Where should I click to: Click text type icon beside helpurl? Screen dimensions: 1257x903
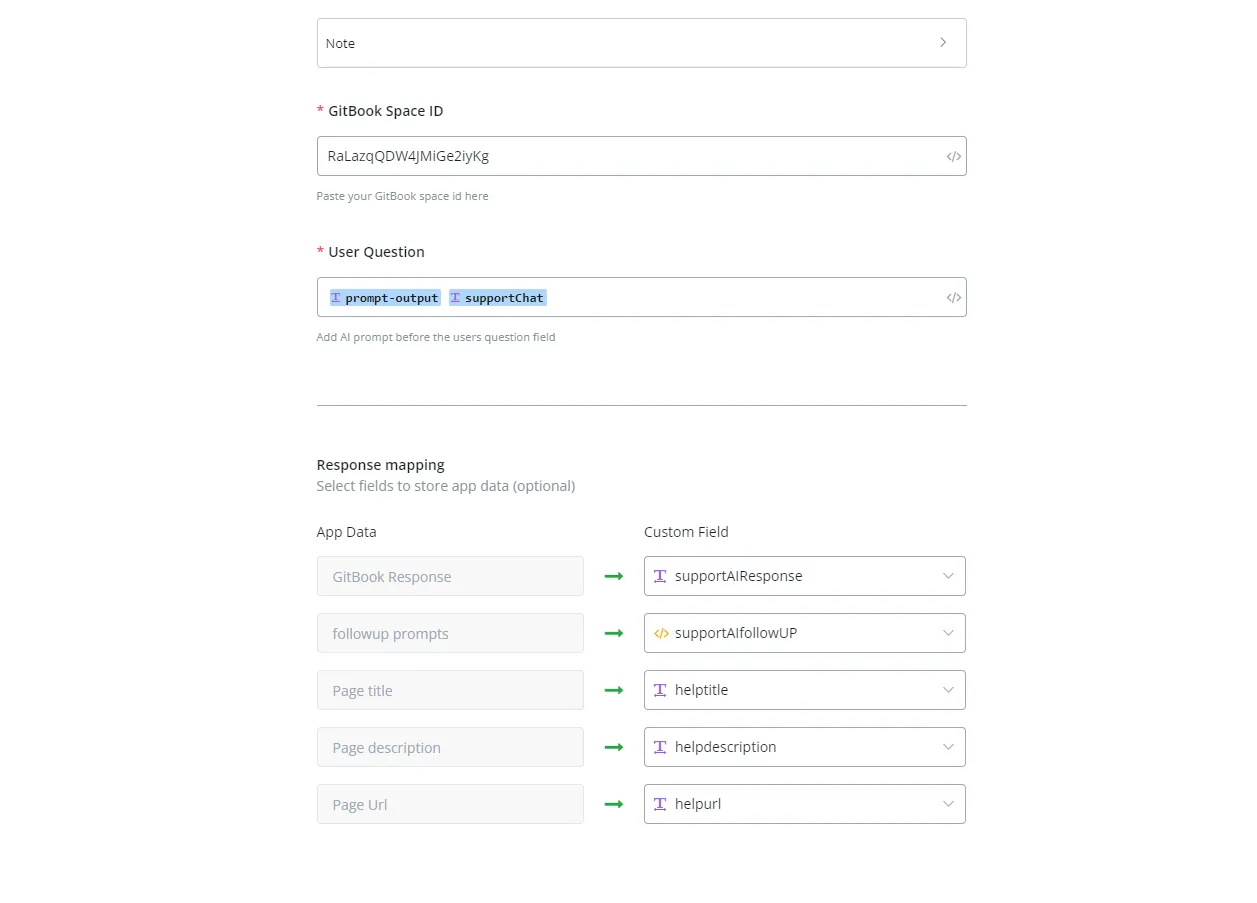pos(660,804)
